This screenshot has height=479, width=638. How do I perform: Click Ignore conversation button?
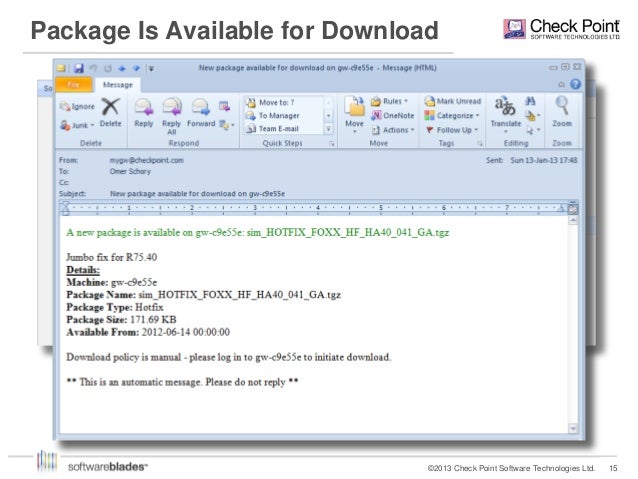(x=77, y=106)
